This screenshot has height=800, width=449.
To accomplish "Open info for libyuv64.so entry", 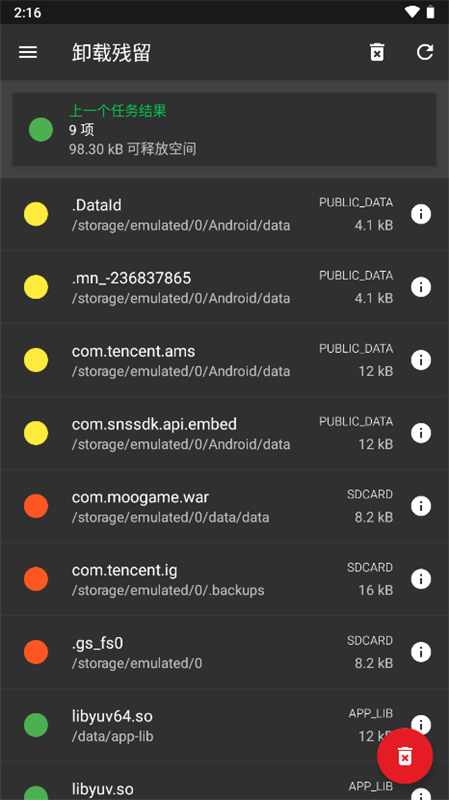I will pos(421,724).
